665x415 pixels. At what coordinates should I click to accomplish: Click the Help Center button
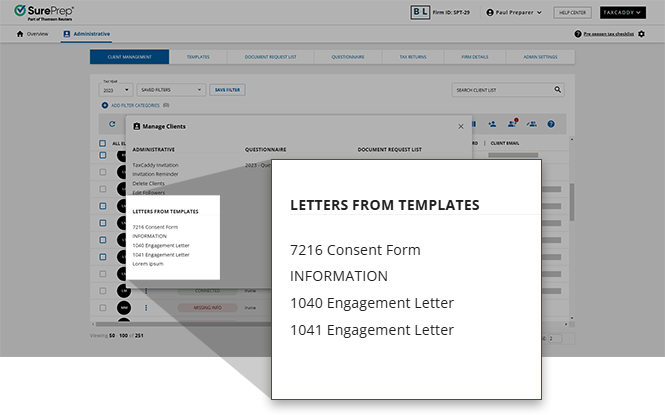click(x=572, y=12)
